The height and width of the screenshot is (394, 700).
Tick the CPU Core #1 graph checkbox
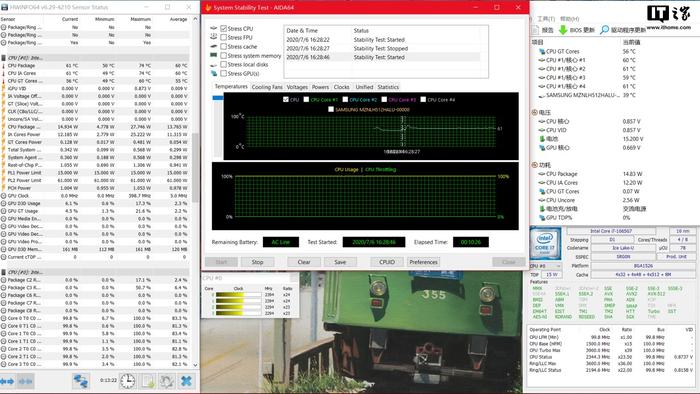pyautogui.click(x=306, y=100)
